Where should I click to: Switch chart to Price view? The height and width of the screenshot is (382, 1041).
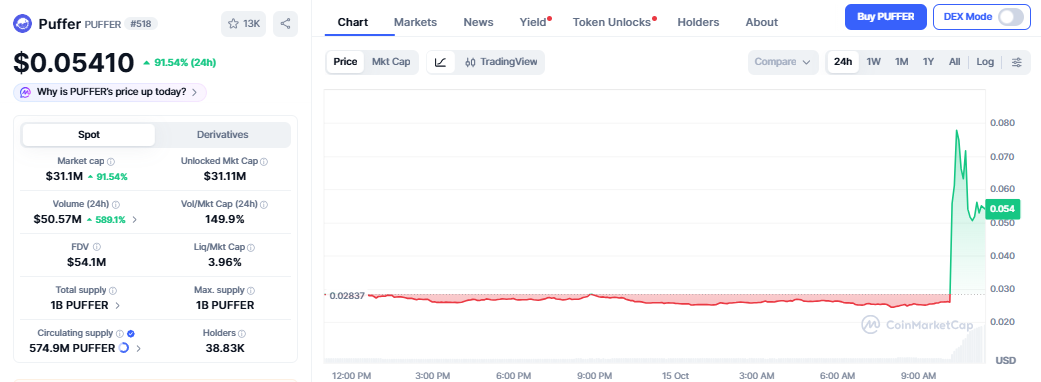point(345,62)
